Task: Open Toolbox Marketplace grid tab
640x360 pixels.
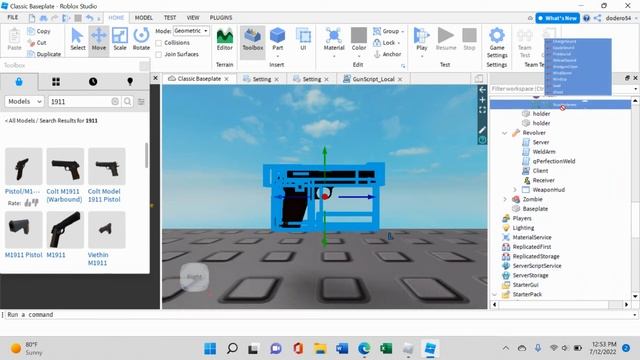Action: [56, 82]
